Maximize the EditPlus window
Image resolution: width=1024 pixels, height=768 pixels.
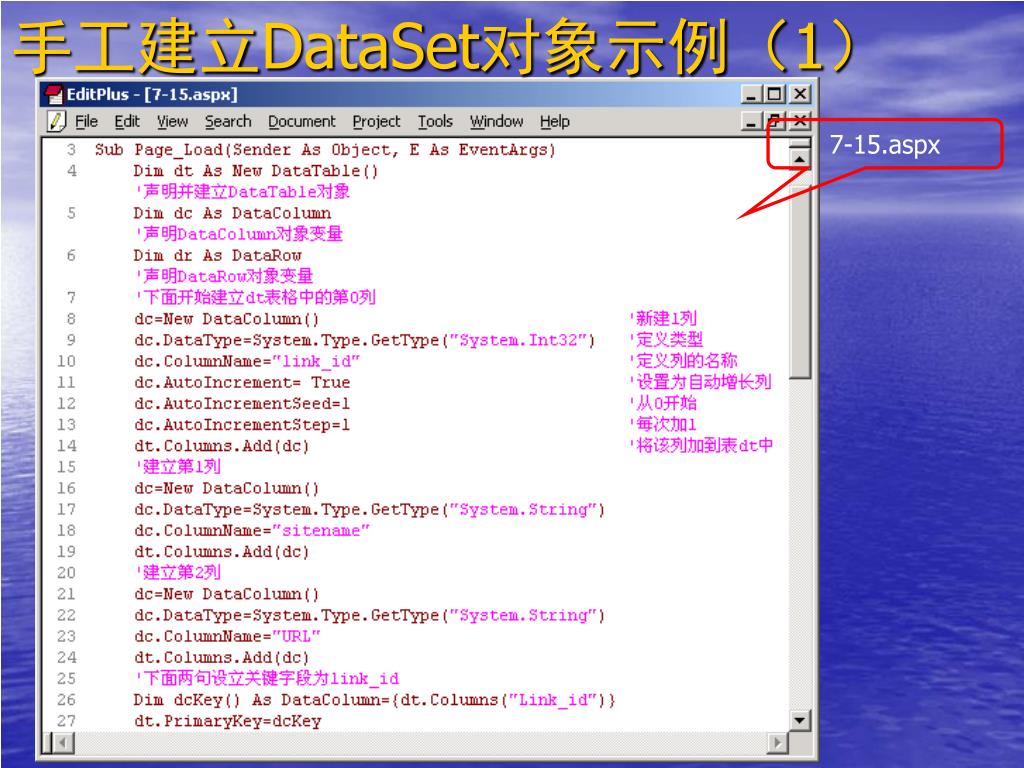point(775,95)
